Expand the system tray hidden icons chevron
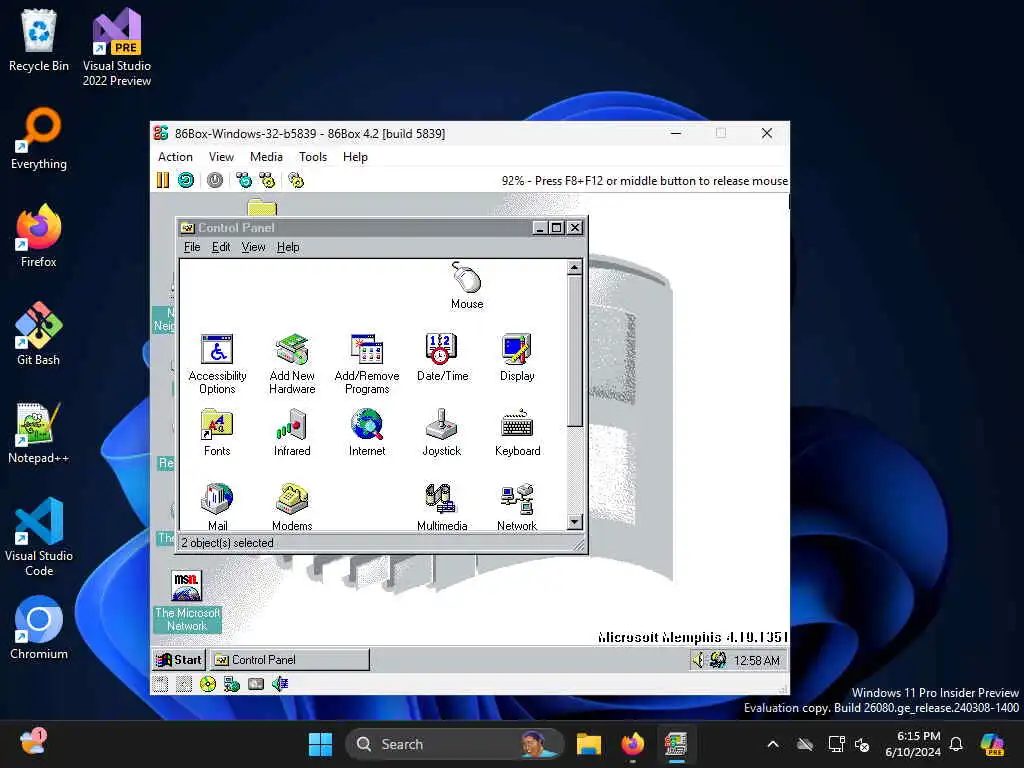 773,744
